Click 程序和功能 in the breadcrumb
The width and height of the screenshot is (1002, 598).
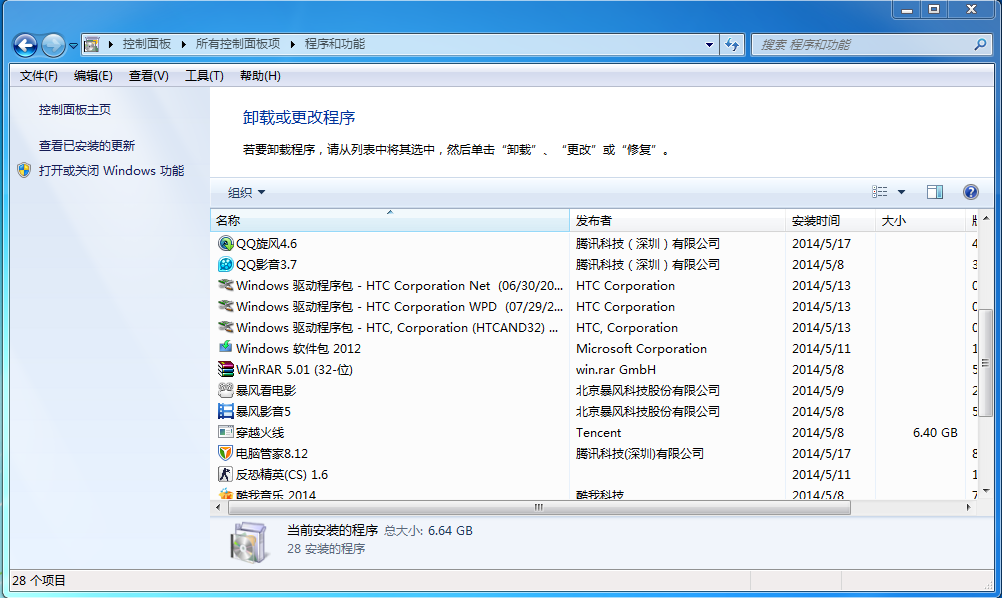click(334, 44)
